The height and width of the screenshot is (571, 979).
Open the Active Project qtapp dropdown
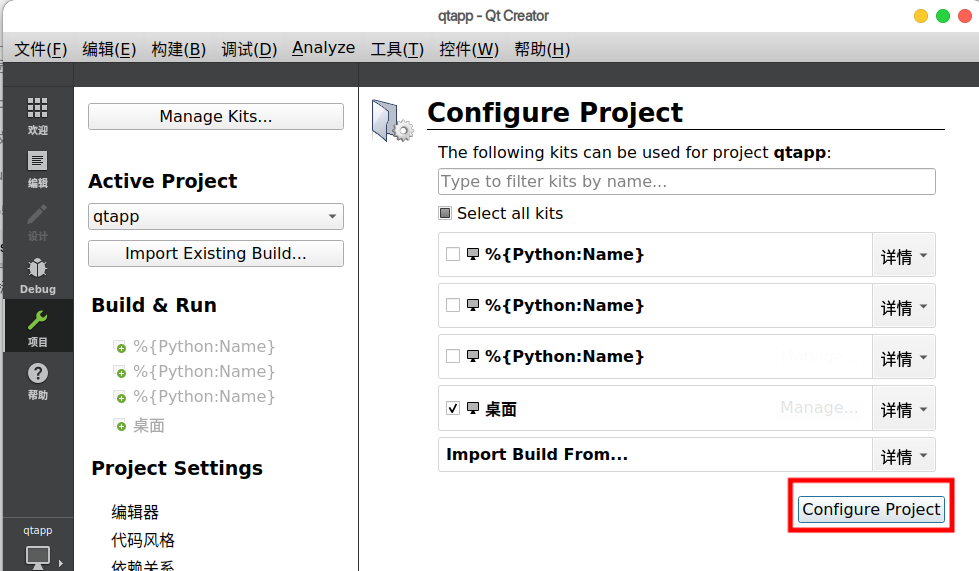click(216, 216)
